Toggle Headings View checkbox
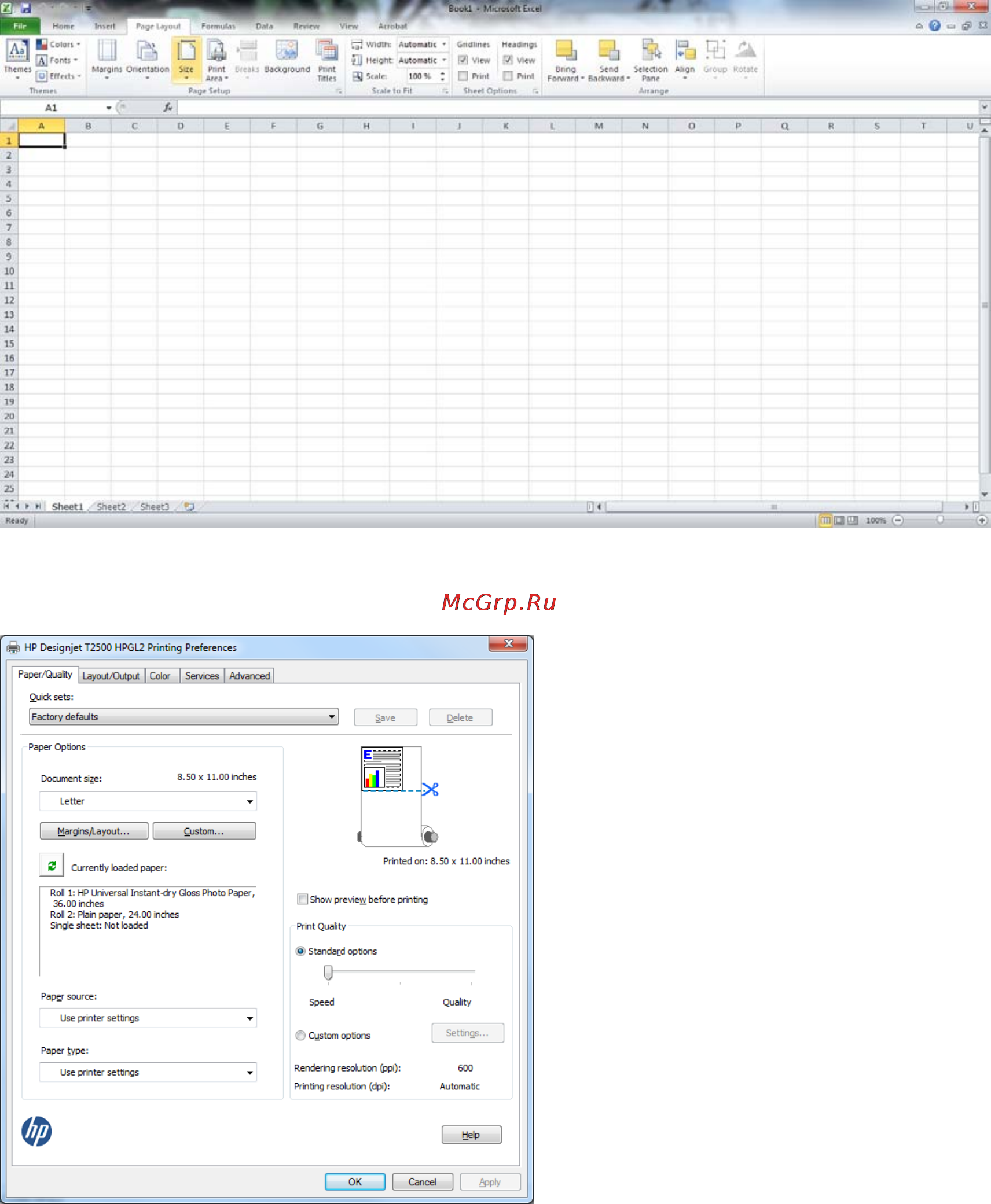This screenshot has height=1204, width=991. pyautogui.click(x=508, y=60)
